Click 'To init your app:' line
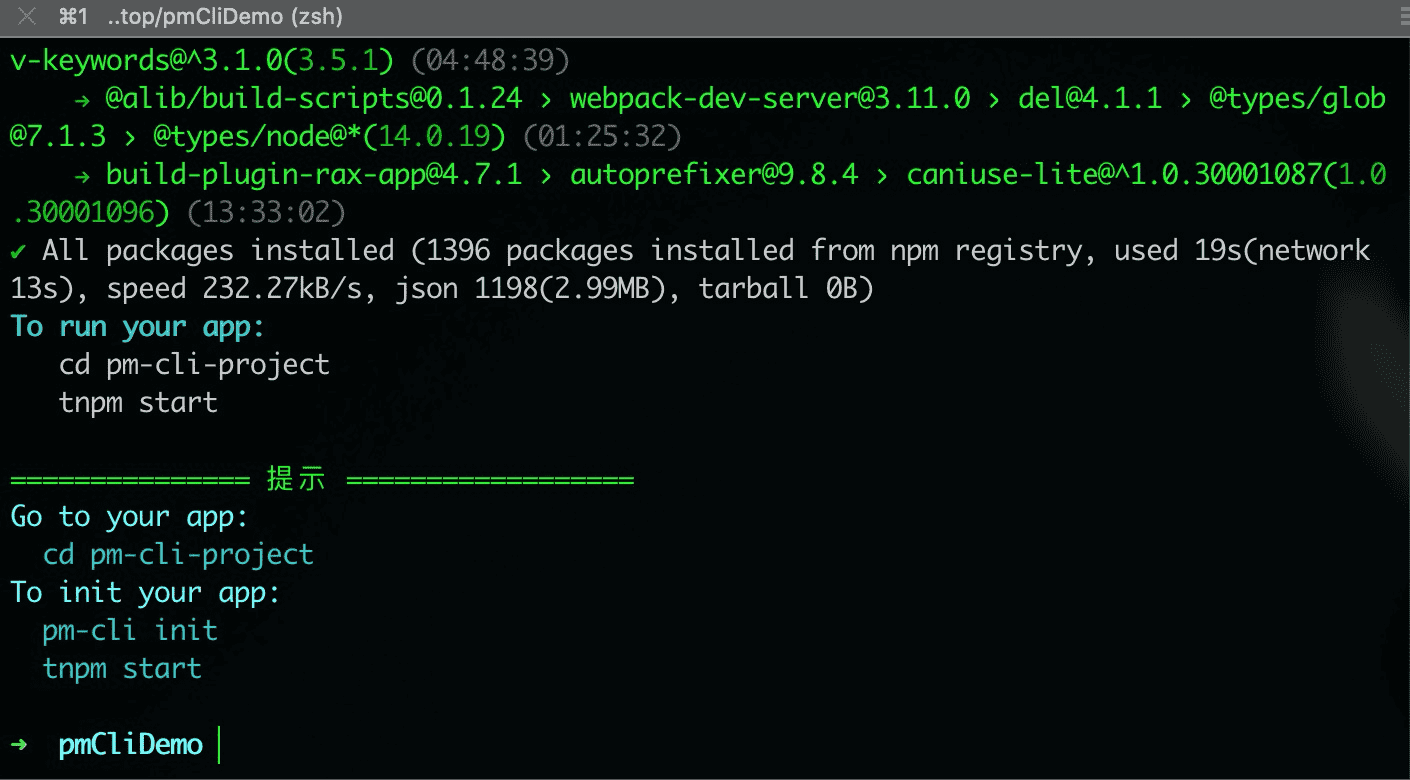 pyautogui.click(x=146, y=593)
